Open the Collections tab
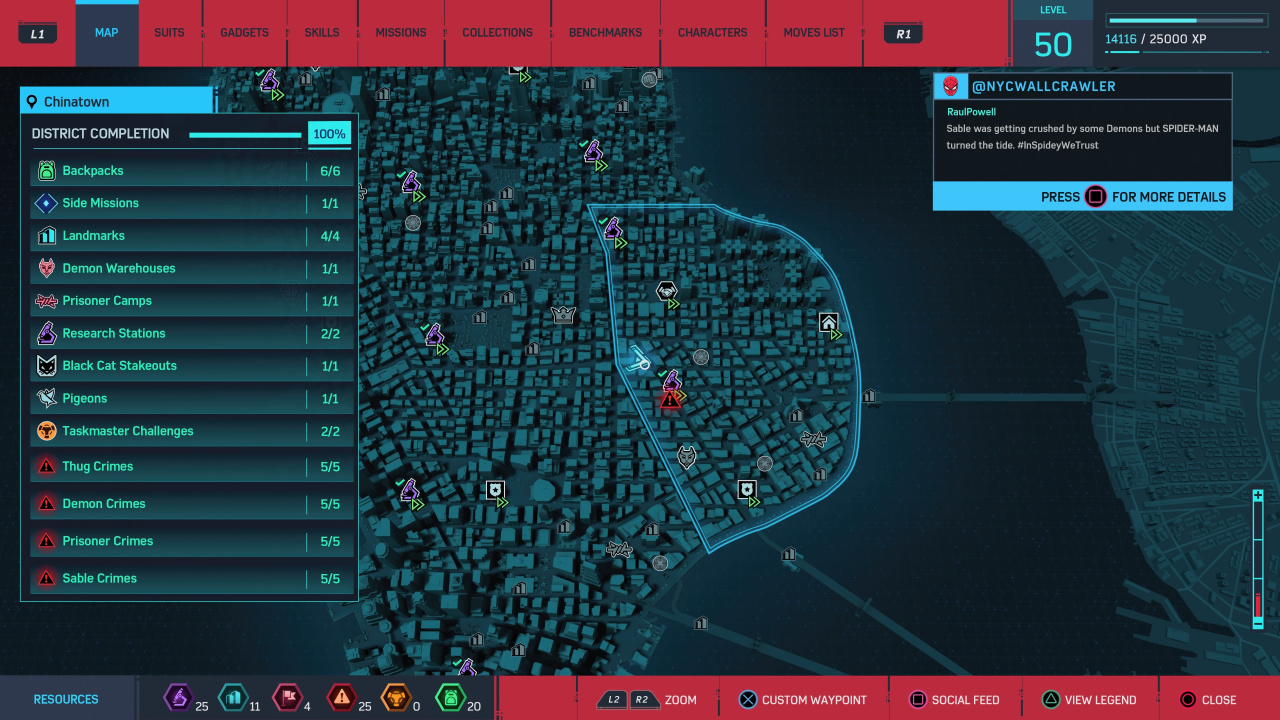This screenshot has height=720, width=1280. click(x=497, y=33)
